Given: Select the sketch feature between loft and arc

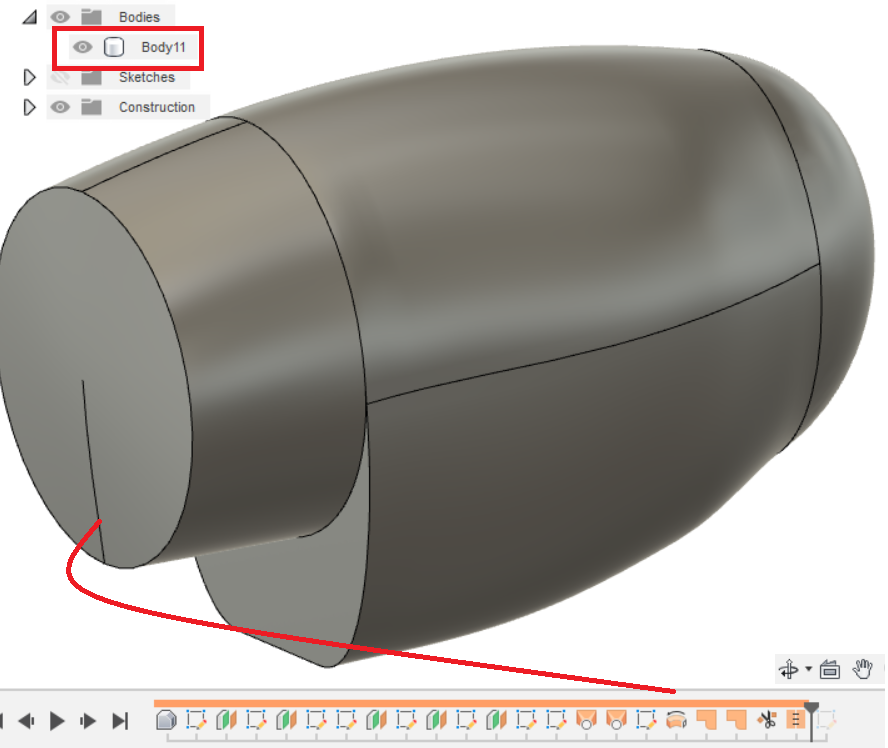Looking at the screenshot, I should click(646, 720).
